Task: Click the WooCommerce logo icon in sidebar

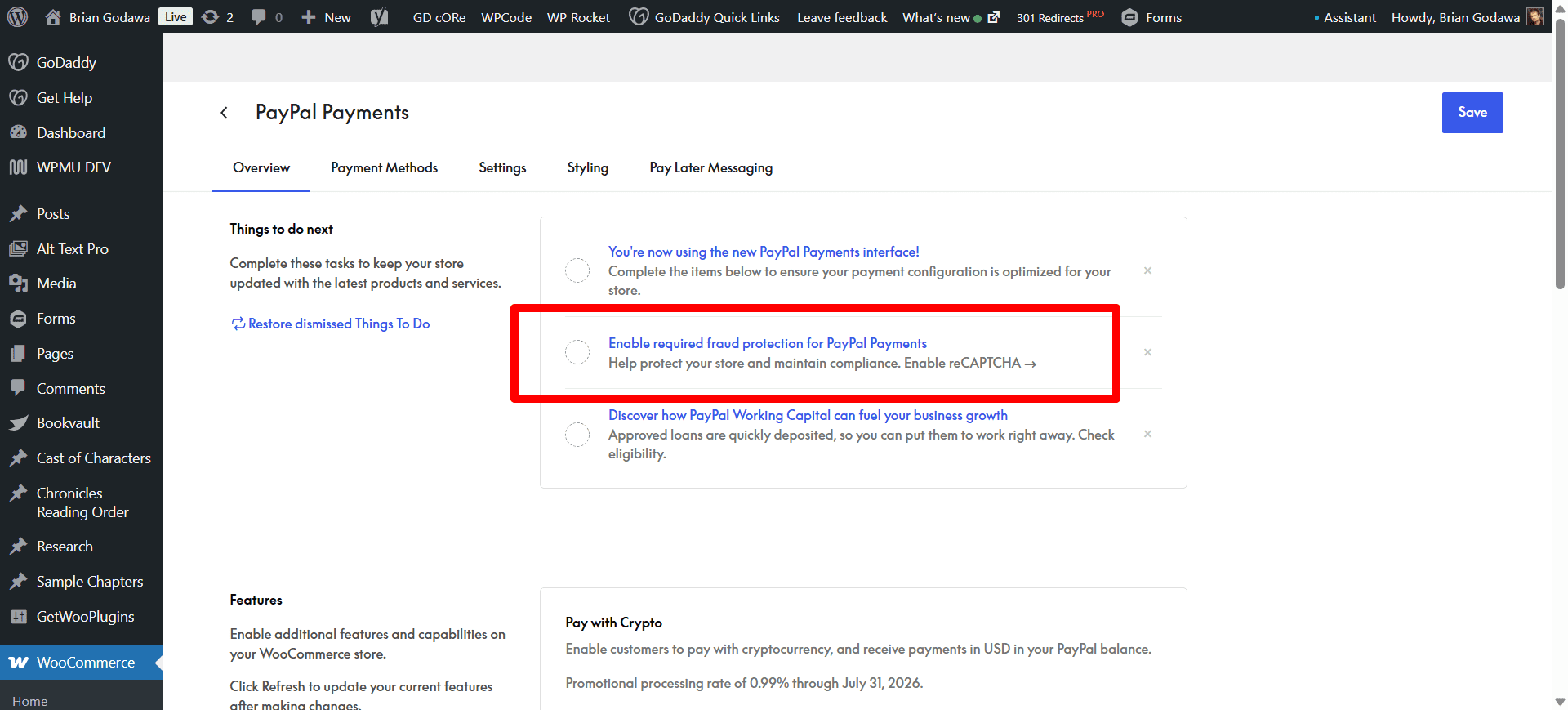Action: [18, 663]
